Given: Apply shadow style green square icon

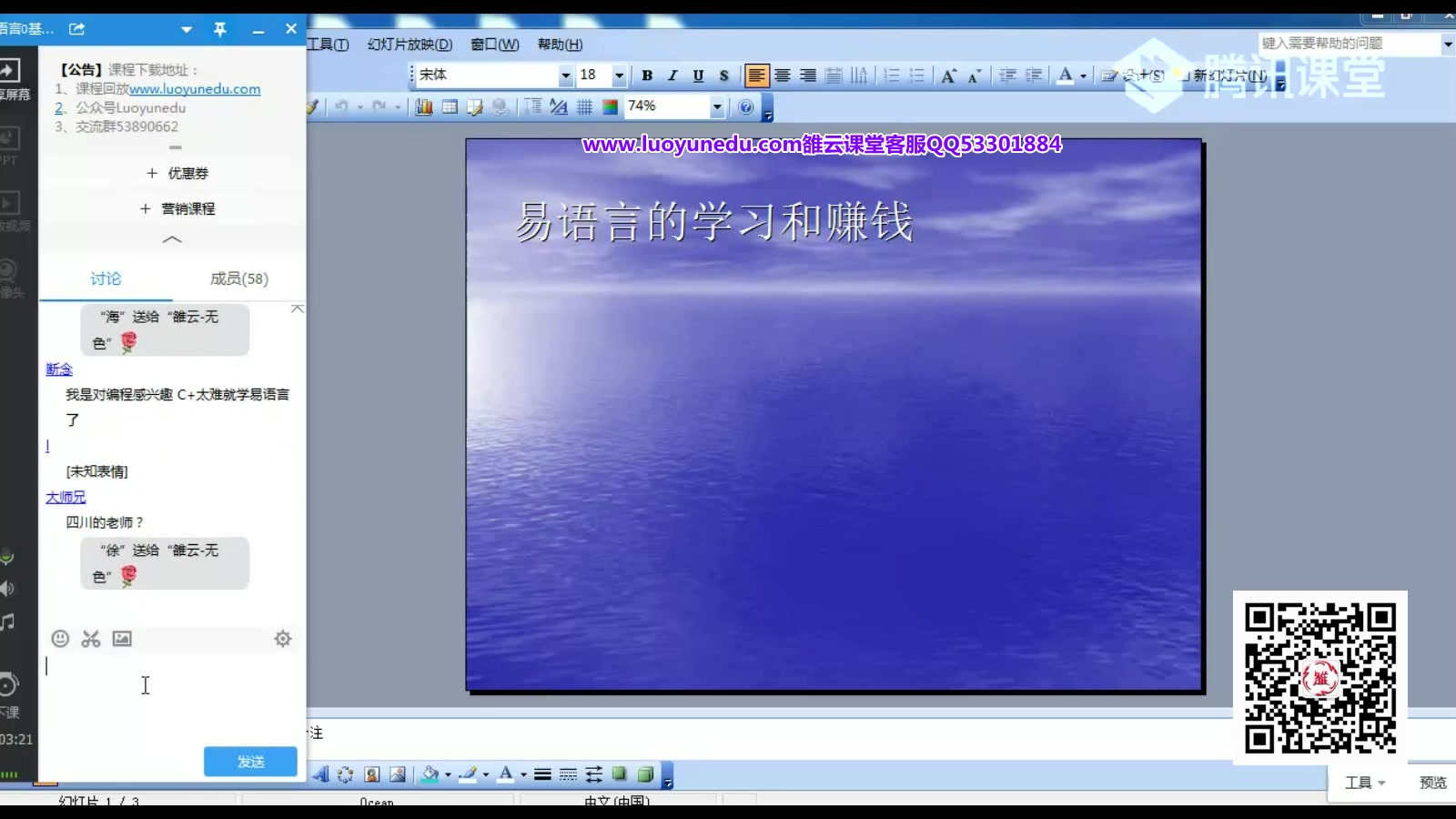Looking at the screenshot, I should coord(620,774).
